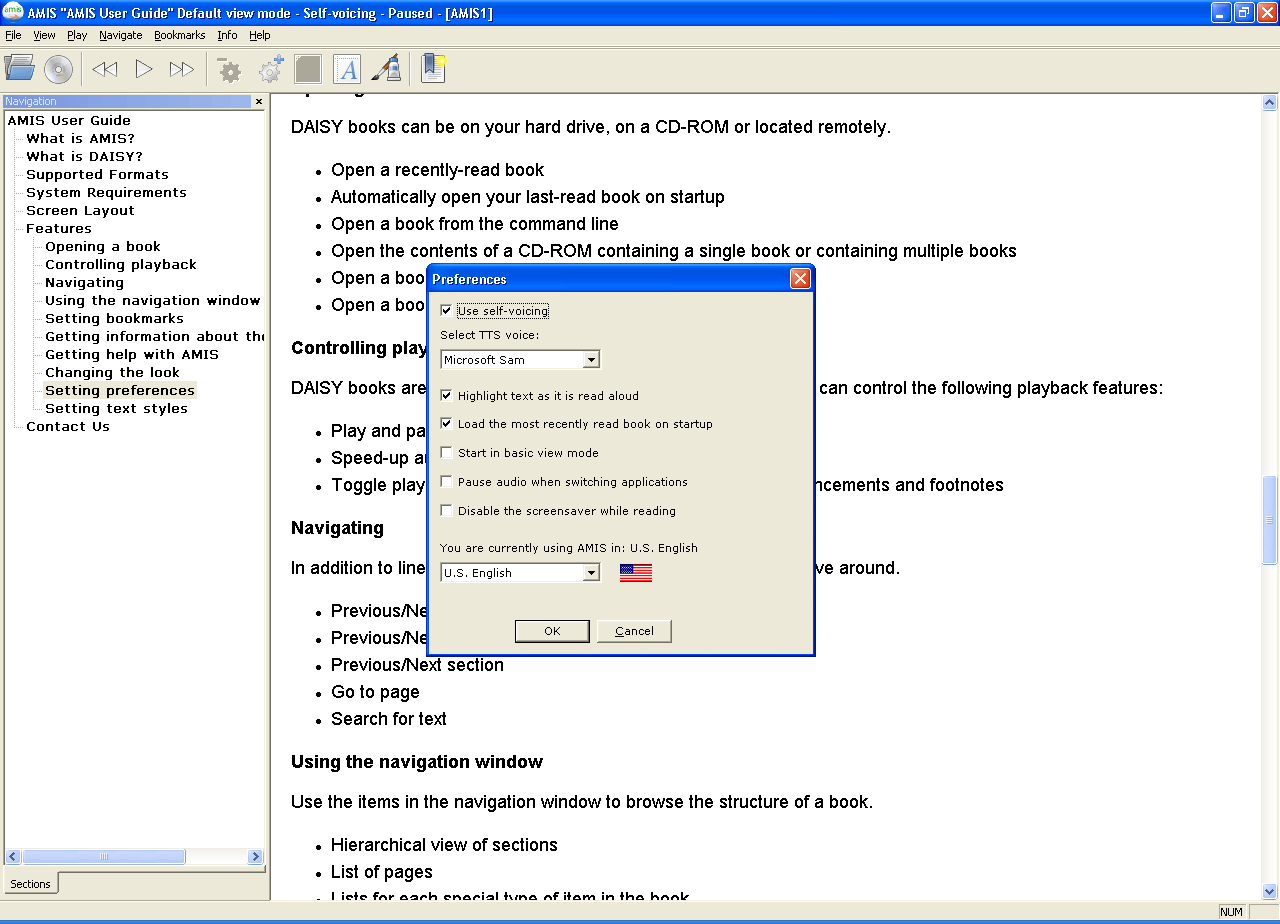Screen dimensions: 1280x924
Task: Enable Start in basic view mode
Action: click(446, 453)
